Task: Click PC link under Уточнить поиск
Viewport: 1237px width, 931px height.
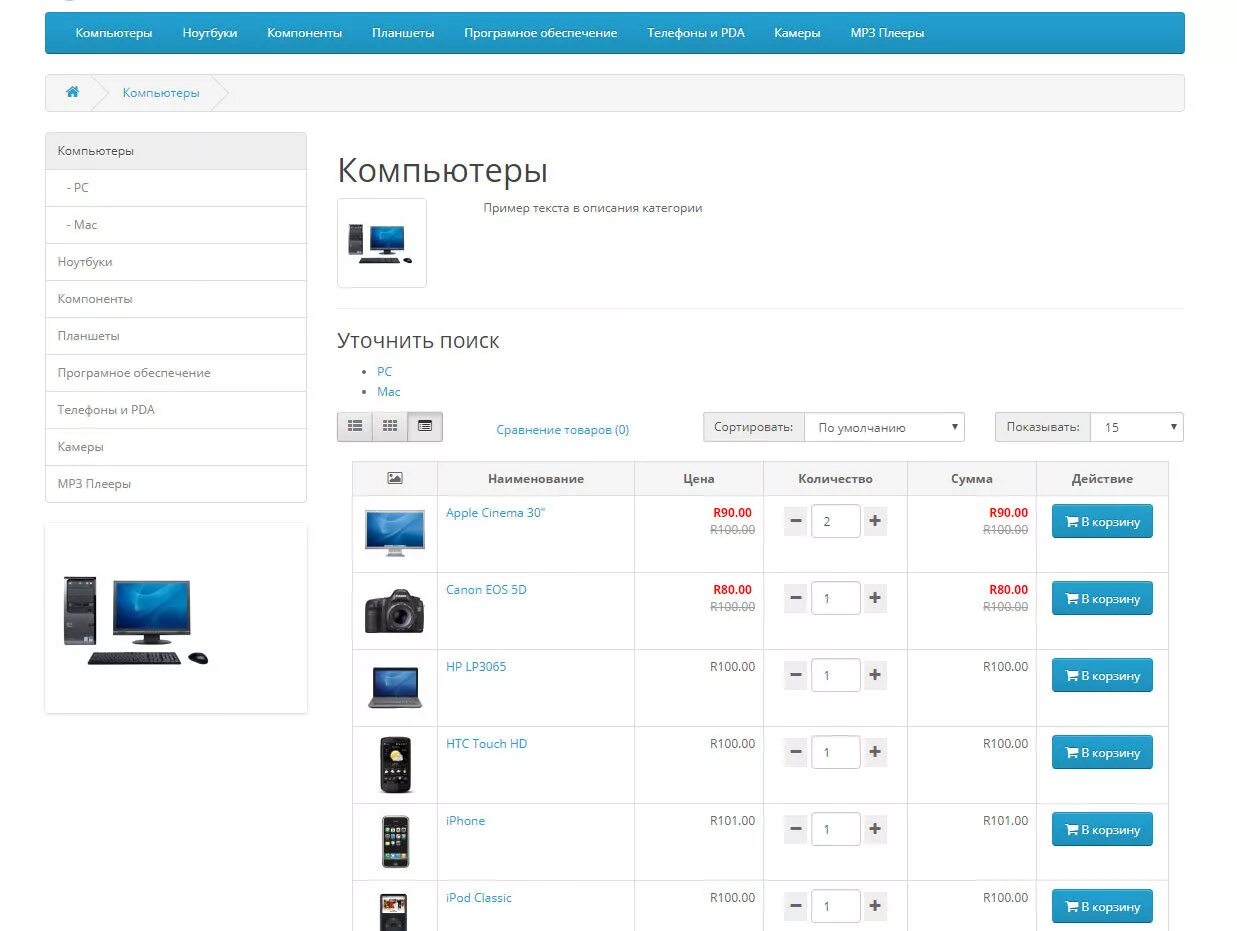Action: click(385, 371)
